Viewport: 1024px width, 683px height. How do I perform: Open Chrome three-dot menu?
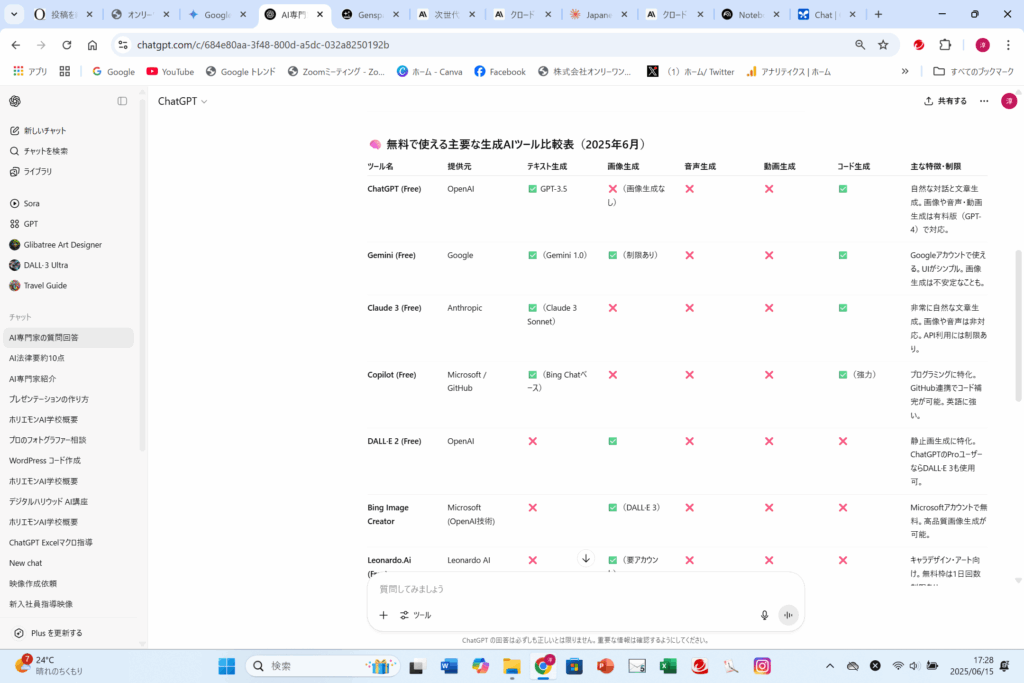point(1008,45)
